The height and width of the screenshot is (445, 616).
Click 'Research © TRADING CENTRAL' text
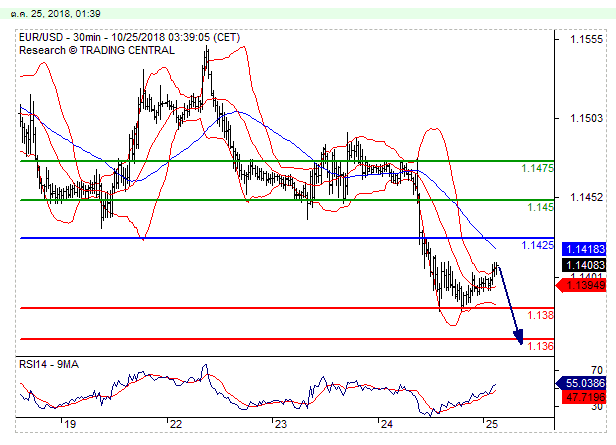click(97, 50)
